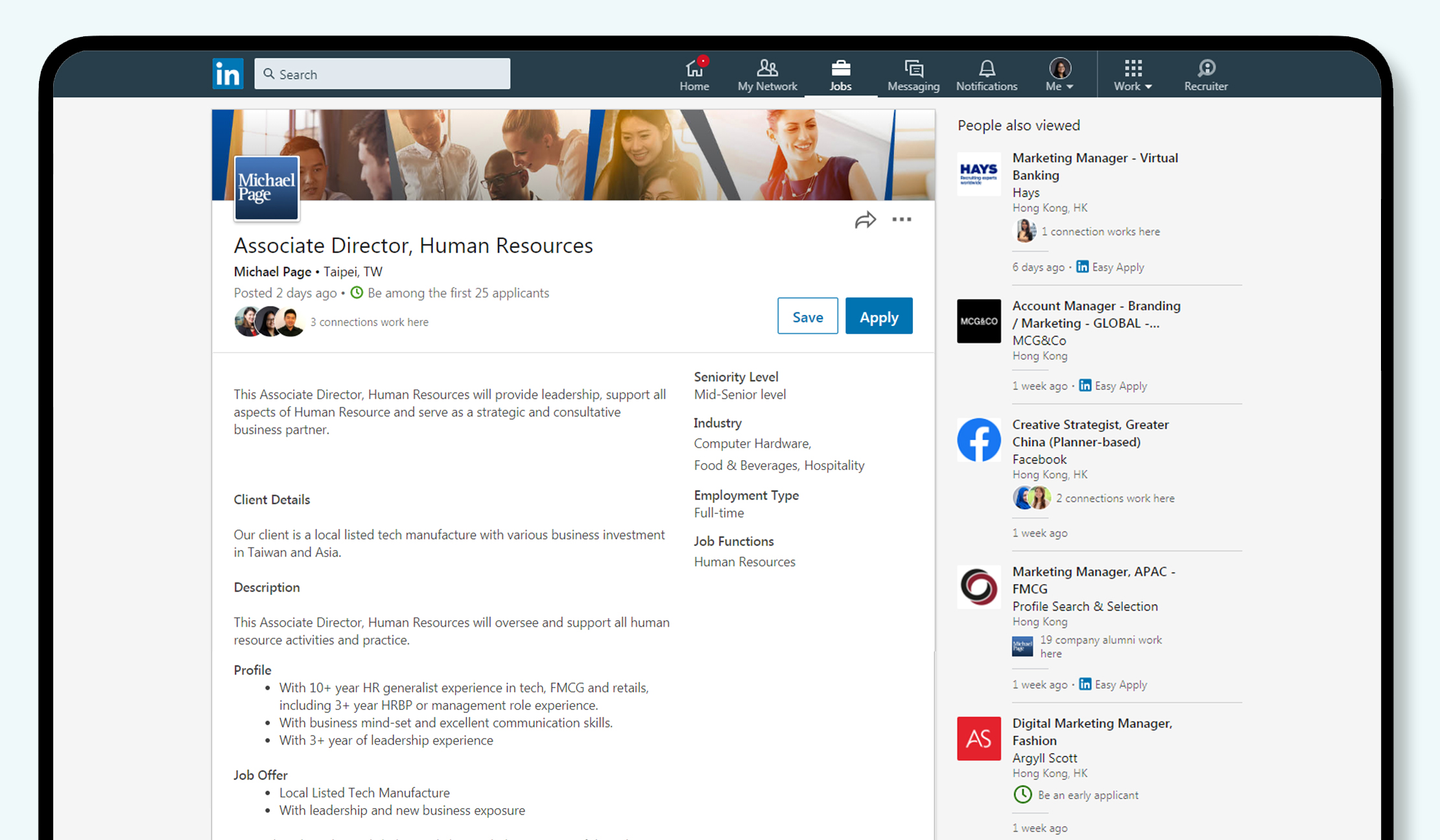The width and height of the screenshot is (1440, 840).
Task: Click the Work apps grid icon
Action: [1133, 68]
